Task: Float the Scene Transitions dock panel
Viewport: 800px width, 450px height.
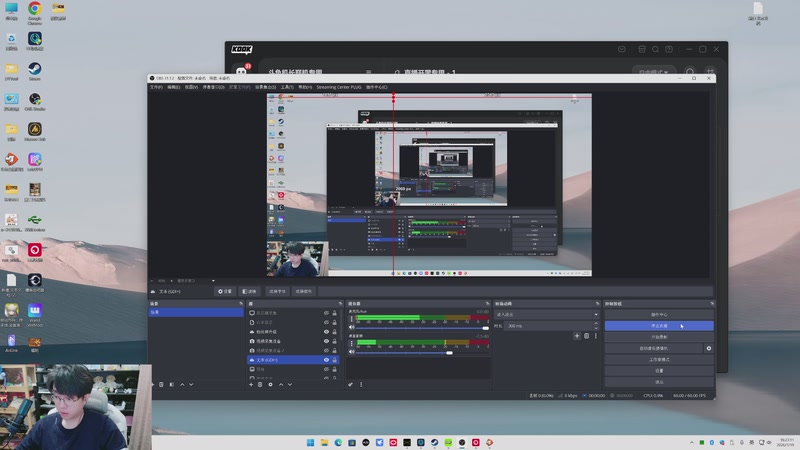Action: point(597,304)
